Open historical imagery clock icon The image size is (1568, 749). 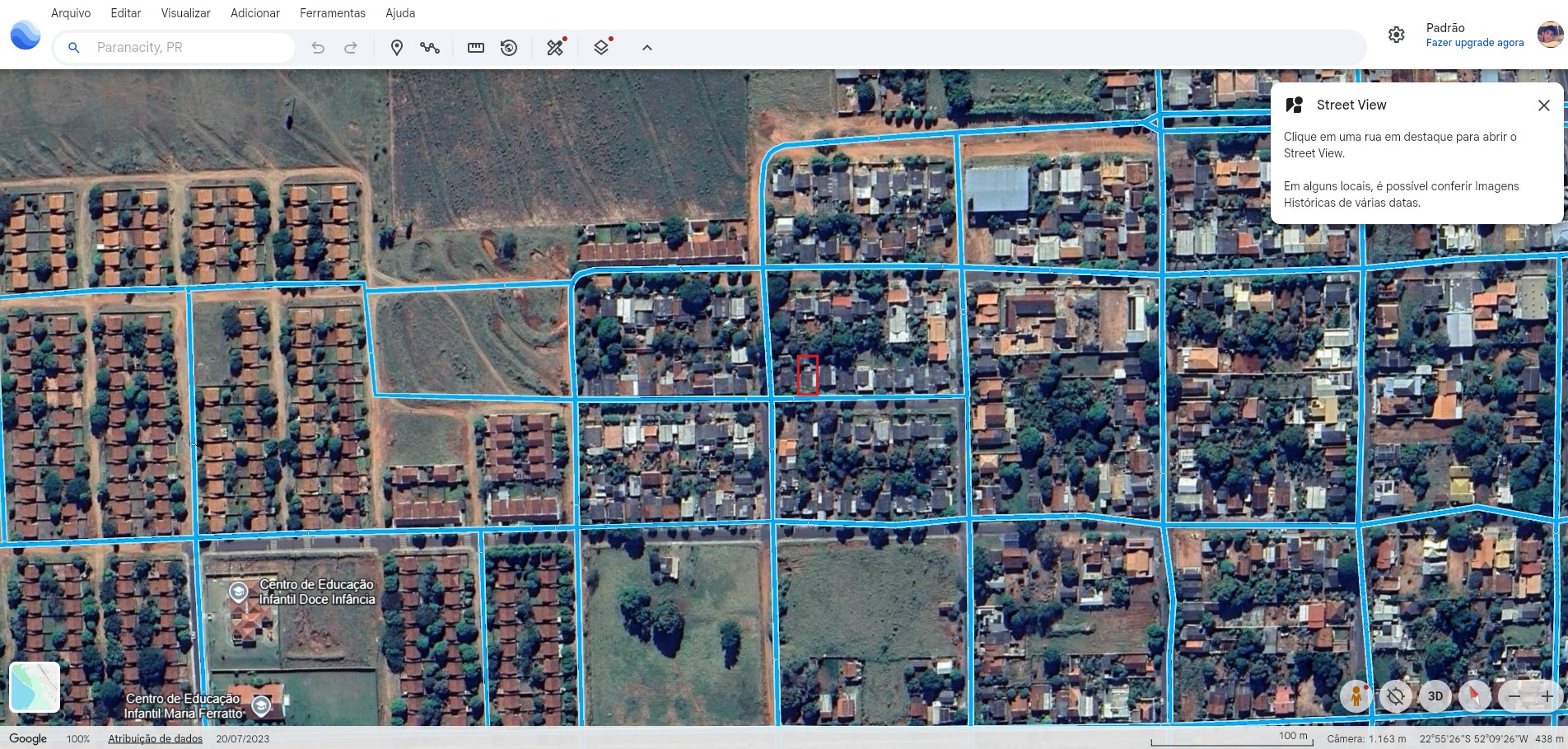pyautogui.click(x=509, y=48)
